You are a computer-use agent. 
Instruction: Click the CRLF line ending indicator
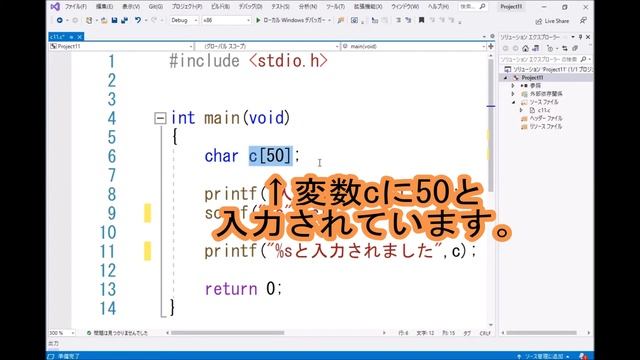[485, 333]
